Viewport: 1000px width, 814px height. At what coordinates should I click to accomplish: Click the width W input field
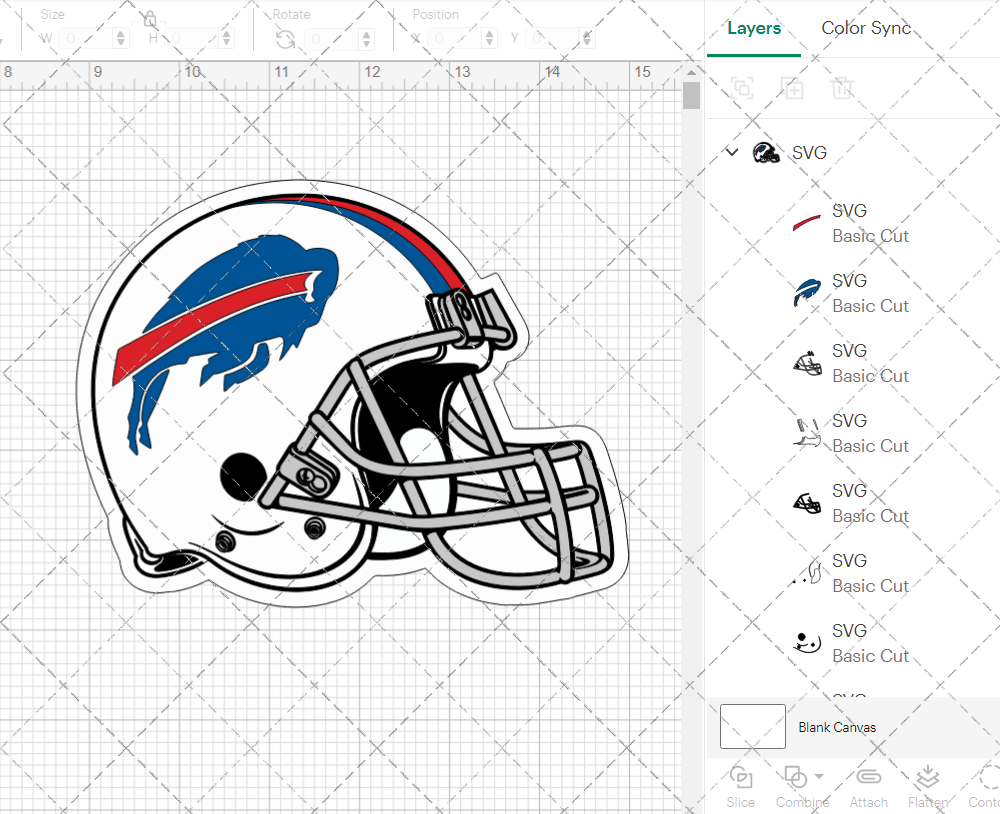coord(87,39)
